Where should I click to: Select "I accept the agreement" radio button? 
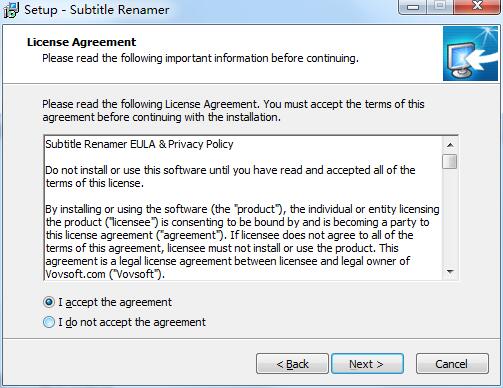click(x=49, y=302)
